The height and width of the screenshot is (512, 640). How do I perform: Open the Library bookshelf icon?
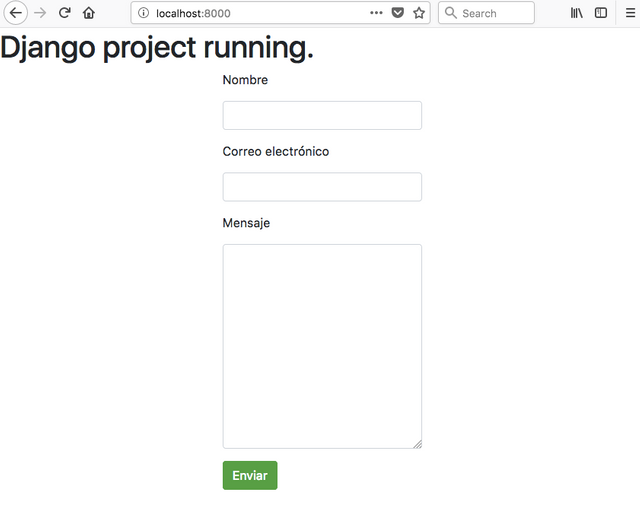coord(576,13)
